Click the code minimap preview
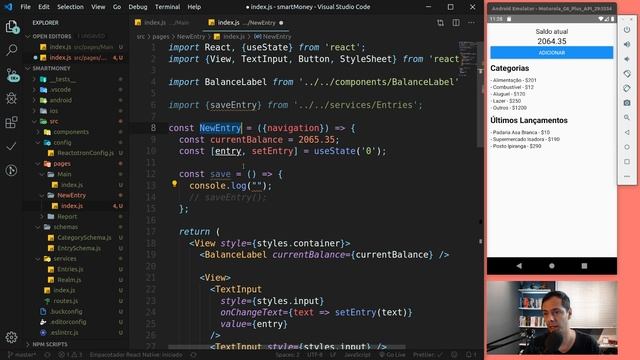This screenshot has height=360, width=640. click(x=467, y=58)
